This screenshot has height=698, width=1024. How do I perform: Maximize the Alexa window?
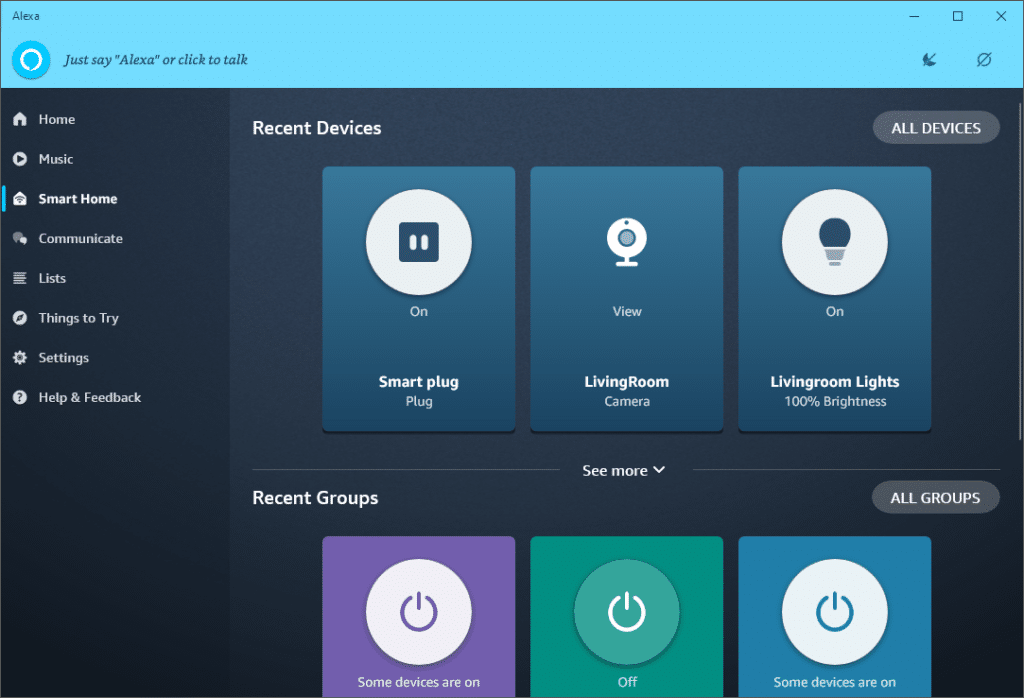pyautogui.click(x=957, y=16)
